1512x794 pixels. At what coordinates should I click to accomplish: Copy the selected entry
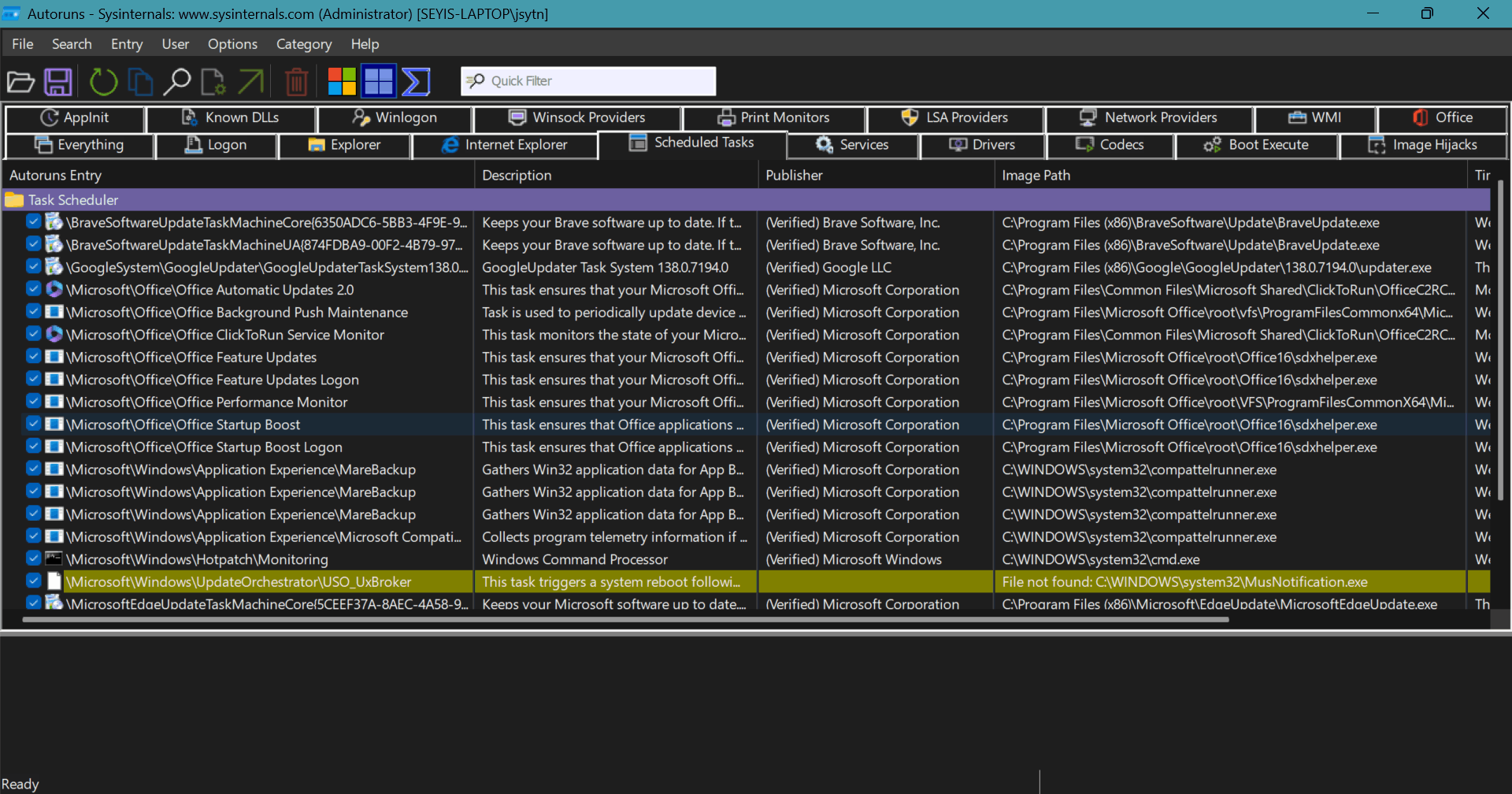(x=140, y=81)
